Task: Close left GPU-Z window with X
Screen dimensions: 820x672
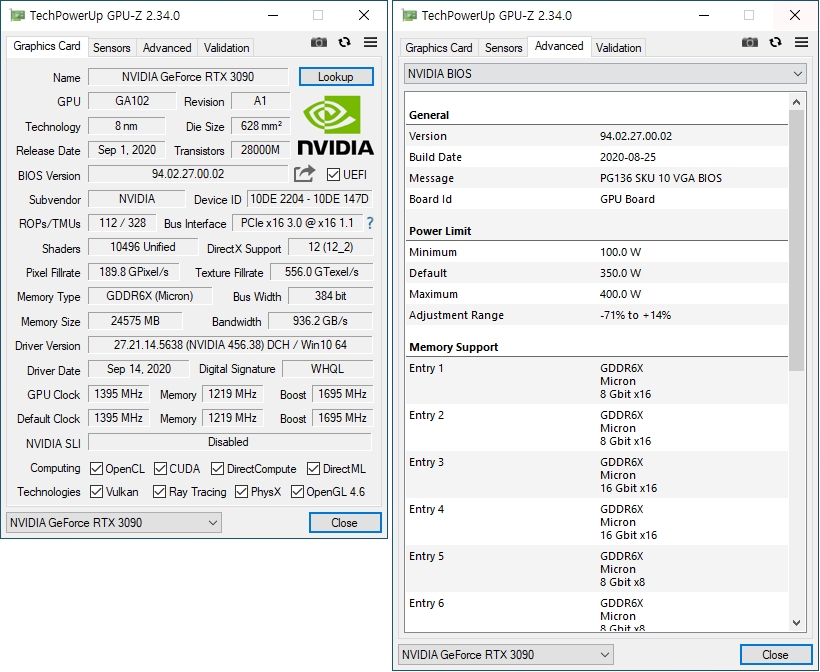Action: pos(364,15)
